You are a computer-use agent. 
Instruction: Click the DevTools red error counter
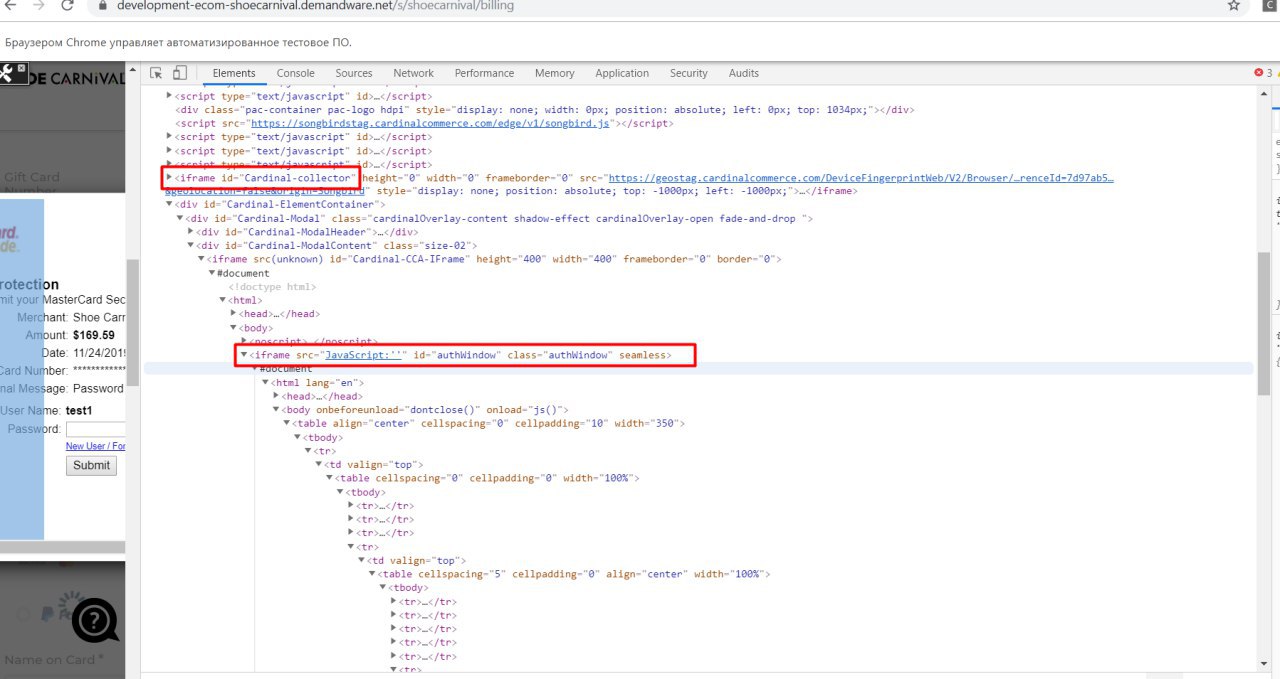pos(1263,73)
